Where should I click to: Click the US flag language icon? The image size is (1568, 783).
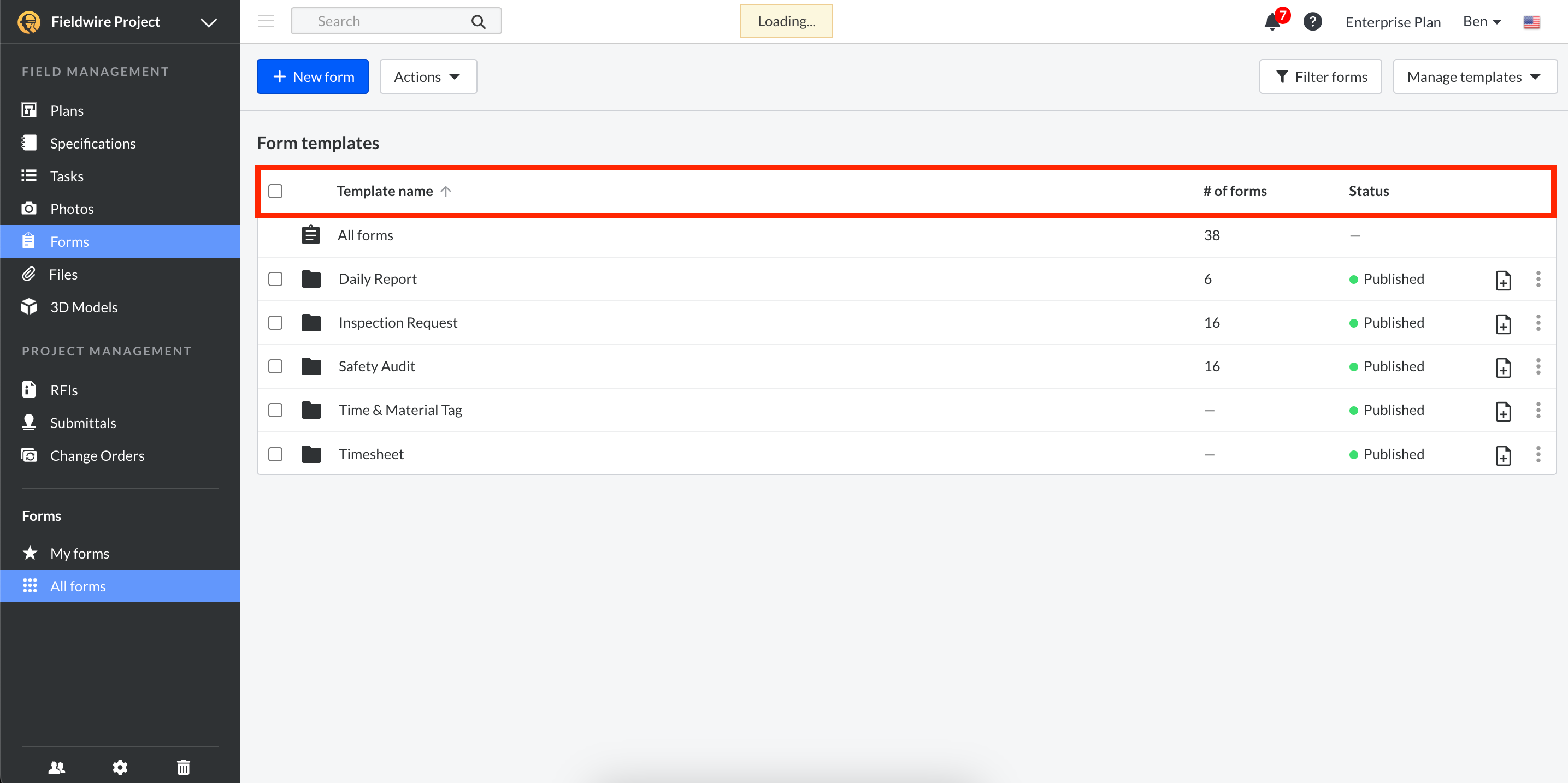tap(1531, 22)
